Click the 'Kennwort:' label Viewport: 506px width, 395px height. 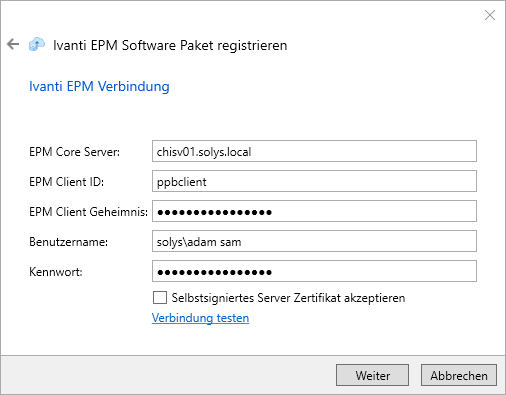tap(56, 272)
